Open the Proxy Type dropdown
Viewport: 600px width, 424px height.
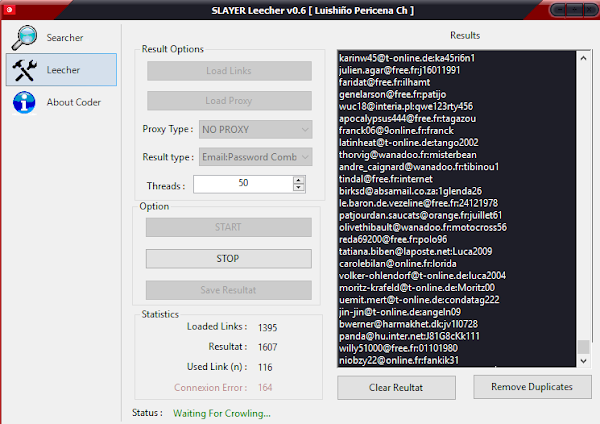(x=256, y=129)
